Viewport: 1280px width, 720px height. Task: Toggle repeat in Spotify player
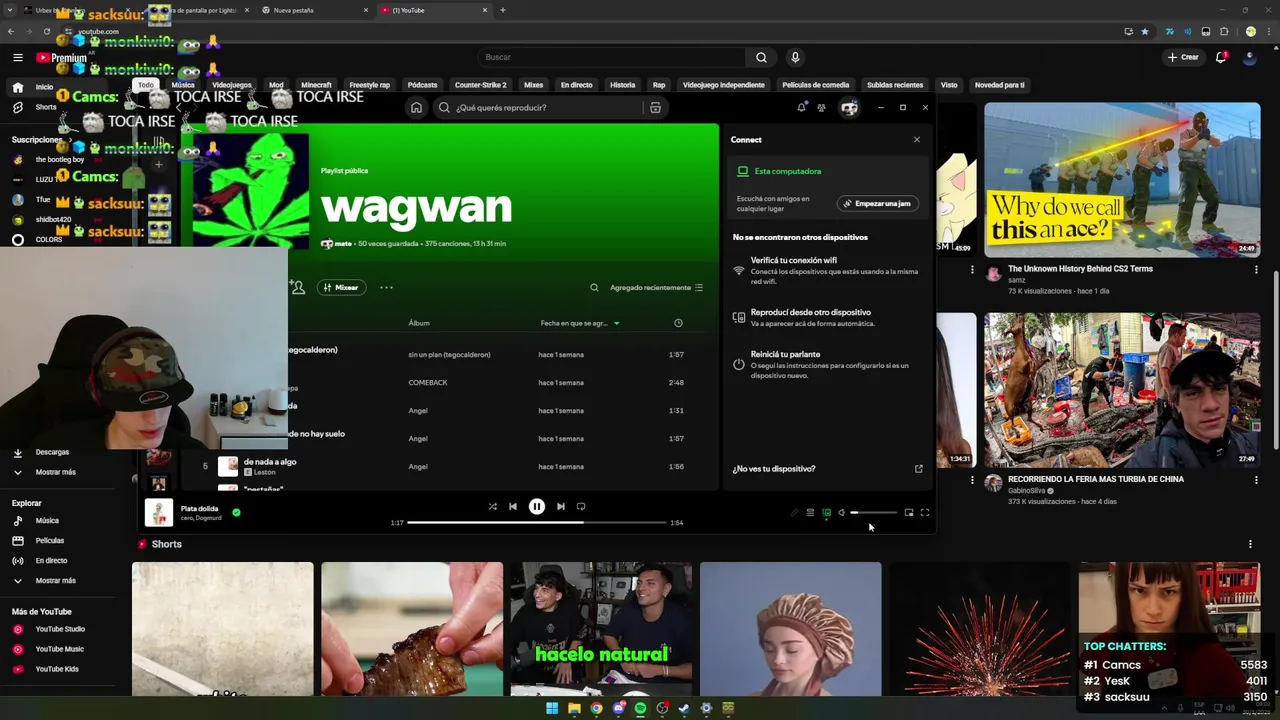[x=581, y=507]
